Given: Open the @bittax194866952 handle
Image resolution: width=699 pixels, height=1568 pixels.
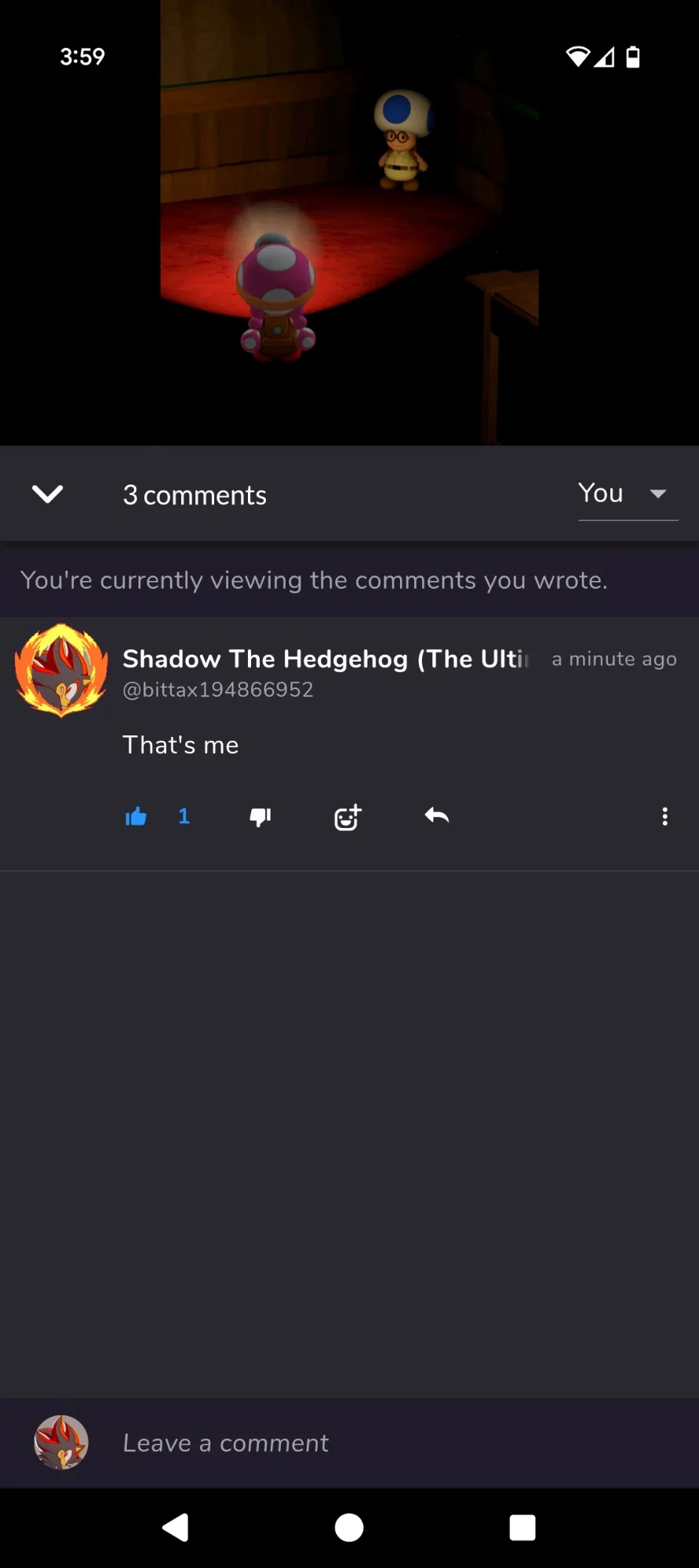Looking at the screenshot, I should 218,690.
